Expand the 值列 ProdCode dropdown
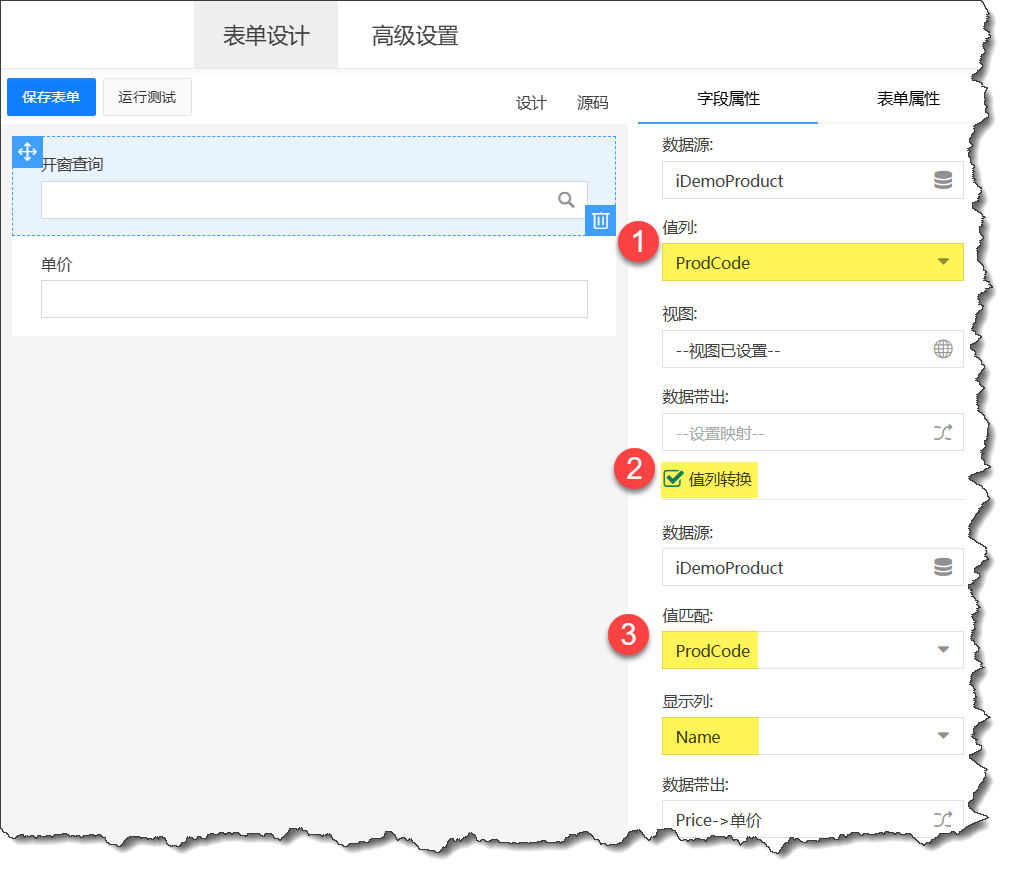The image size is (1013, 873). (942, 263)
